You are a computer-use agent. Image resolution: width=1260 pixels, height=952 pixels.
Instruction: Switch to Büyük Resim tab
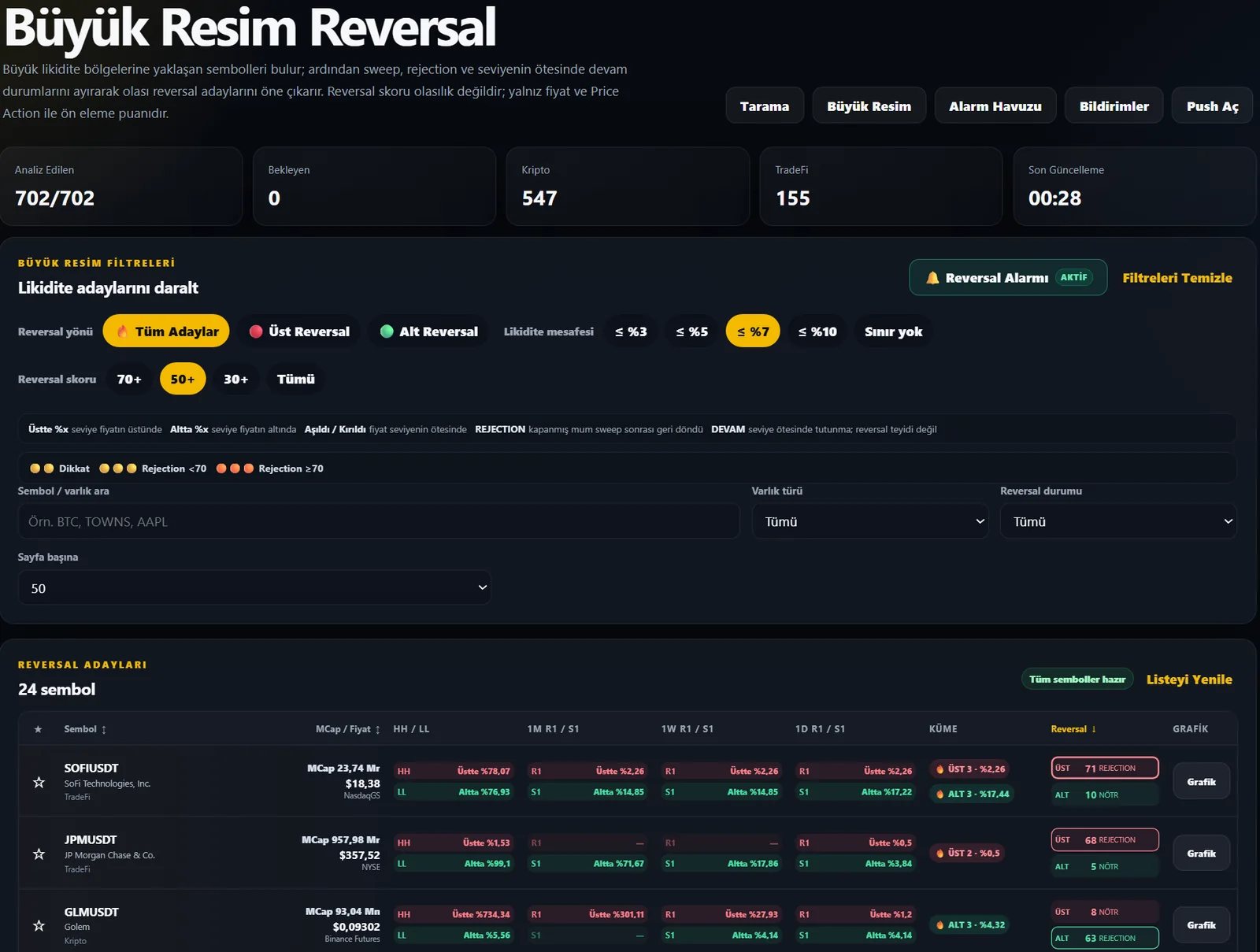[869, 106]
